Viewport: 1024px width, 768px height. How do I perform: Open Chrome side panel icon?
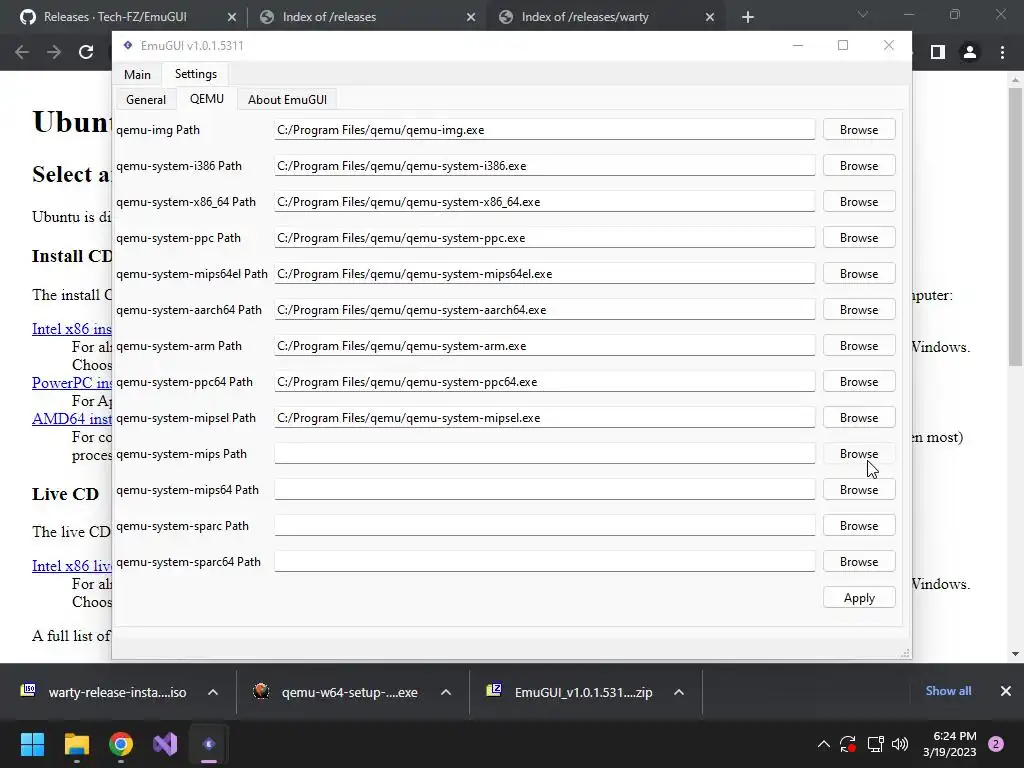tap(938, 52)
